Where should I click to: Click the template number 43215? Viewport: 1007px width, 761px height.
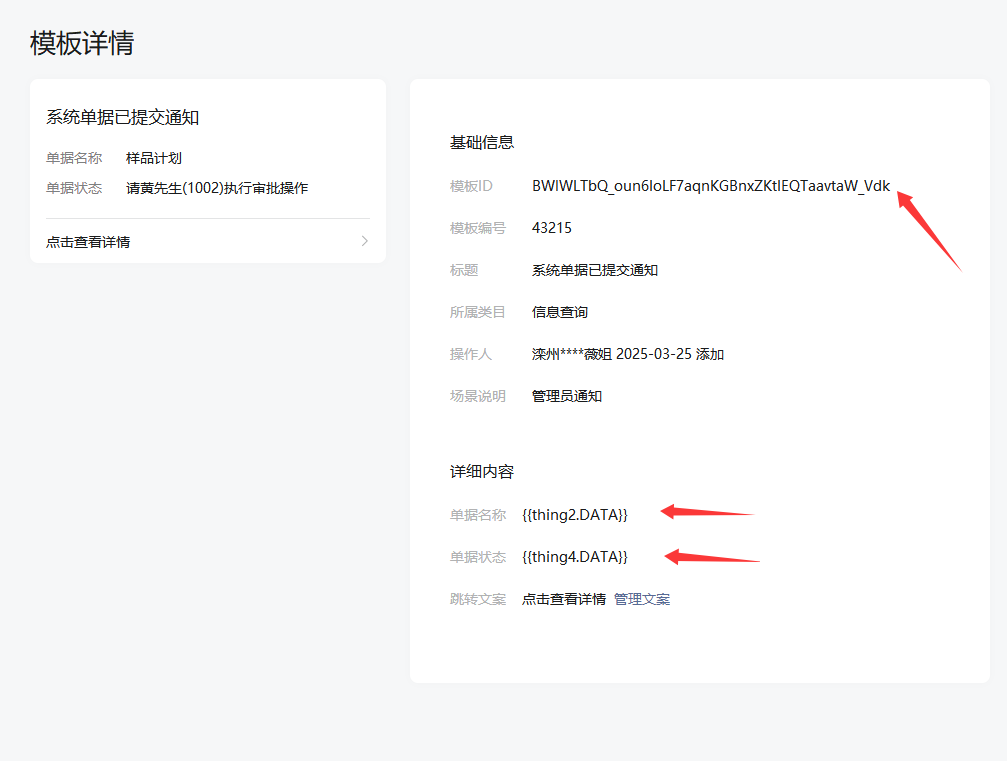(x=552, y=228)
